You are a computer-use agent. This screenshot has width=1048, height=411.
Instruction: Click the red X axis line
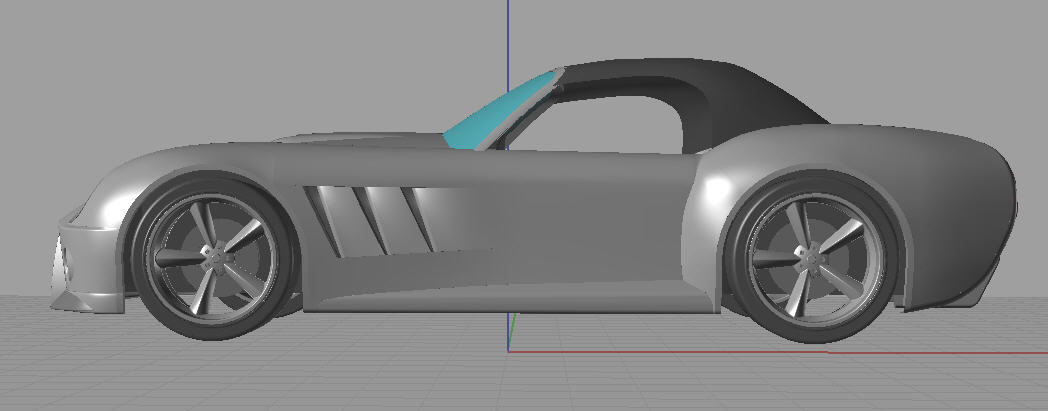pos(800,351)
